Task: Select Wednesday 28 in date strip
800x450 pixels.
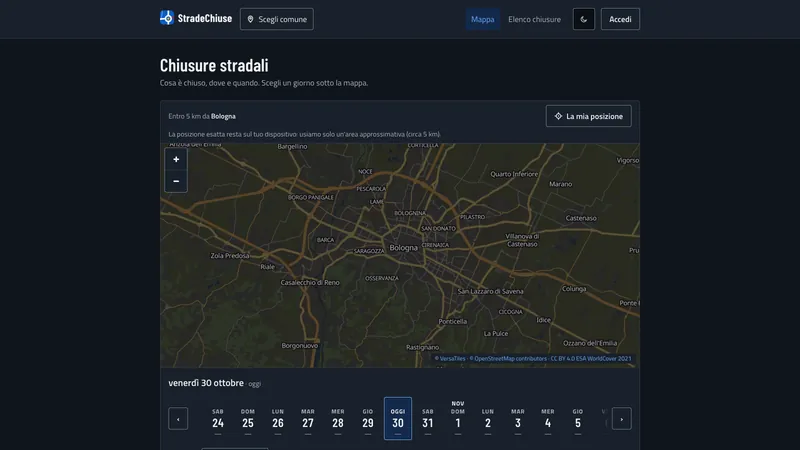Action: 338,419
